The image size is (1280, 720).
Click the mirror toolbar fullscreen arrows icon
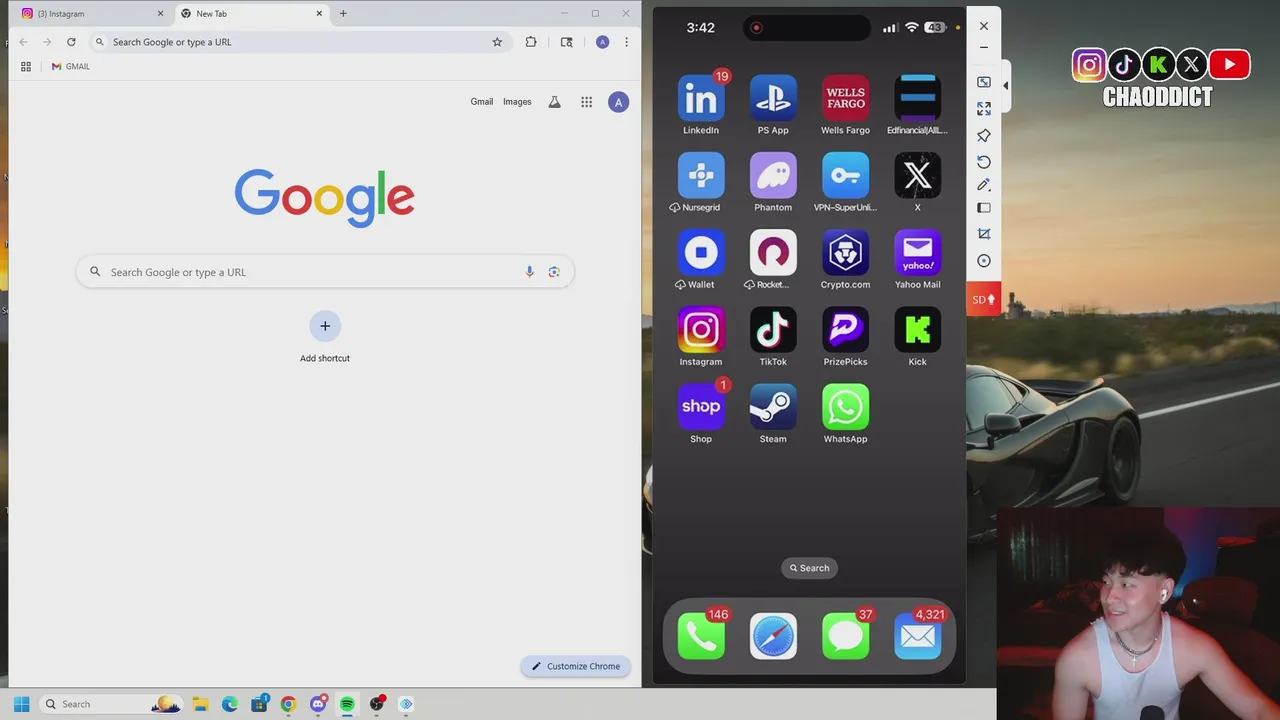(x=984, y=108)
